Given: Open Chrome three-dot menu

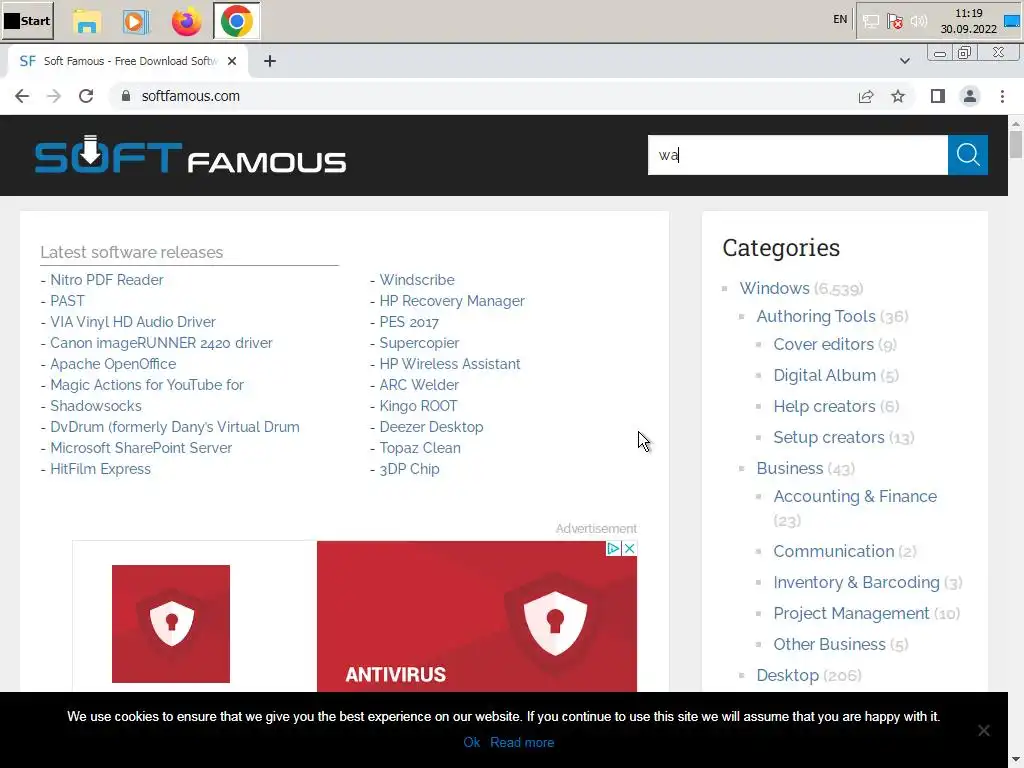Looking at the screenshot, I should click(1002, 97).
